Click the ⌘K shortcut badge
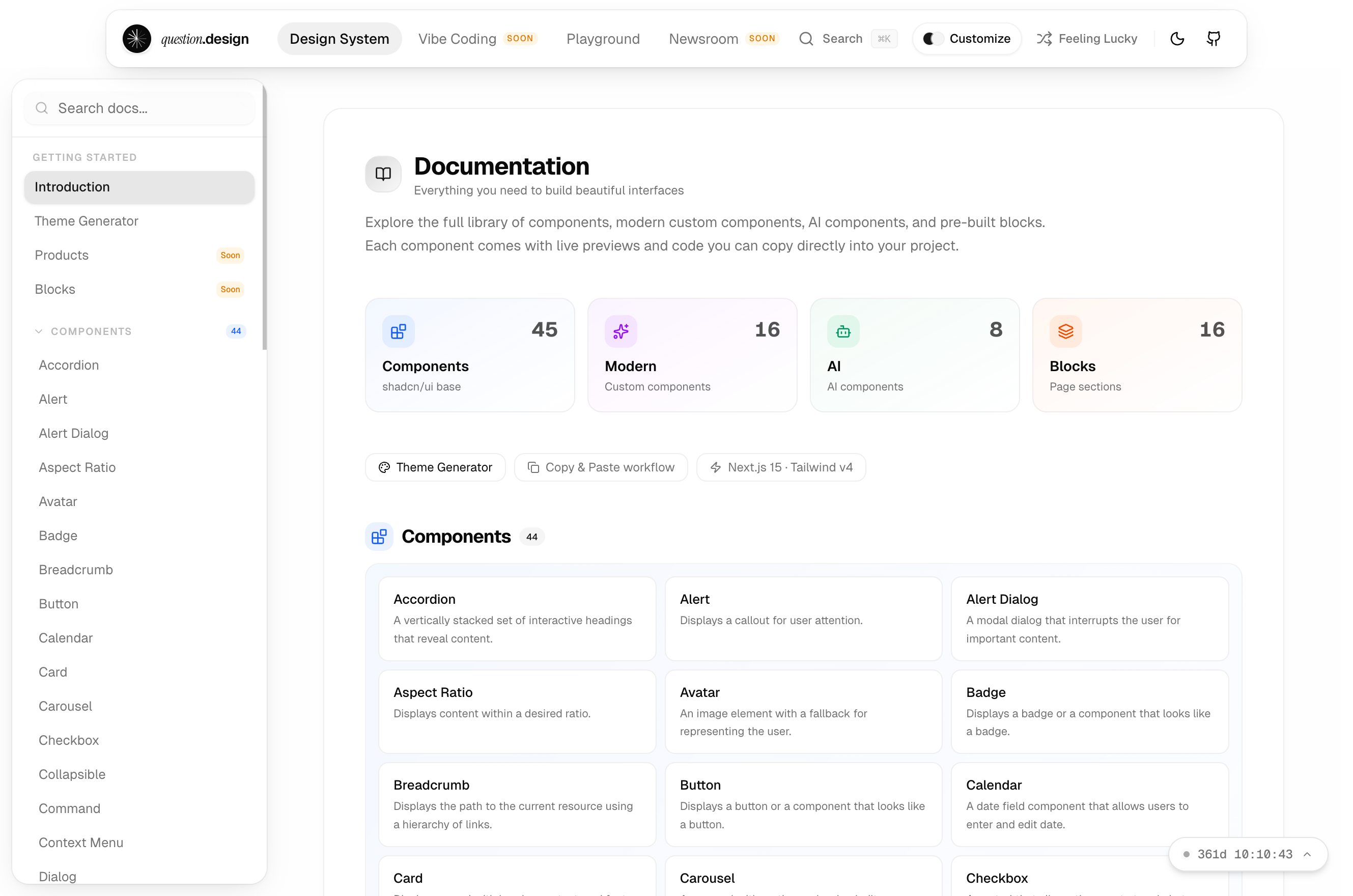Image resolution: width=1353 pixels, height=896 pixels. click(883, 39)
